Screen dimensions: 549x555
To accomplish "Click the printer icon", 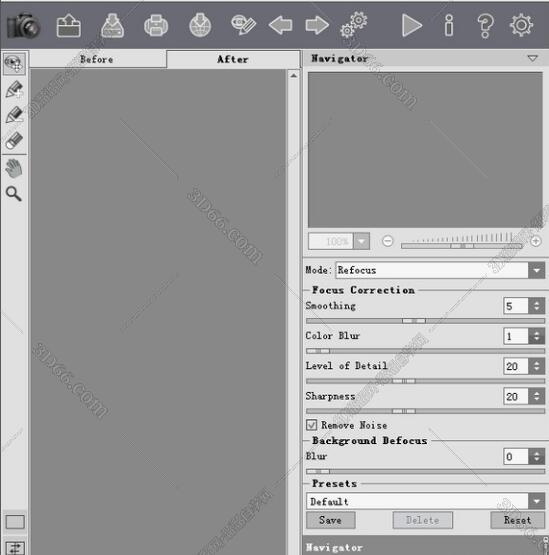I will [156, 25].
